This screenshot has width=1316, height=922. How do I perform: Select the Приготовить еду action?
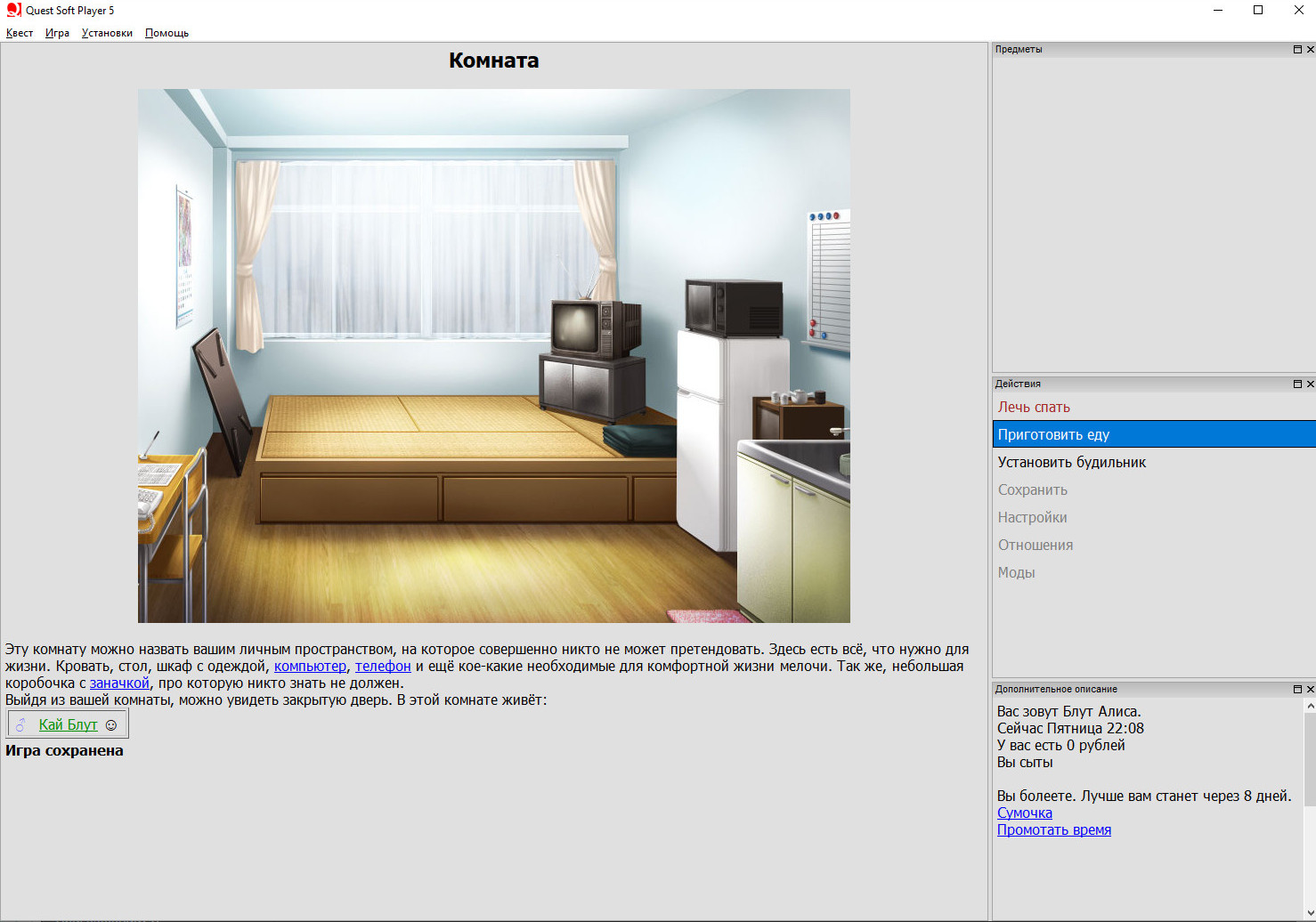(x=1154, y=434)
